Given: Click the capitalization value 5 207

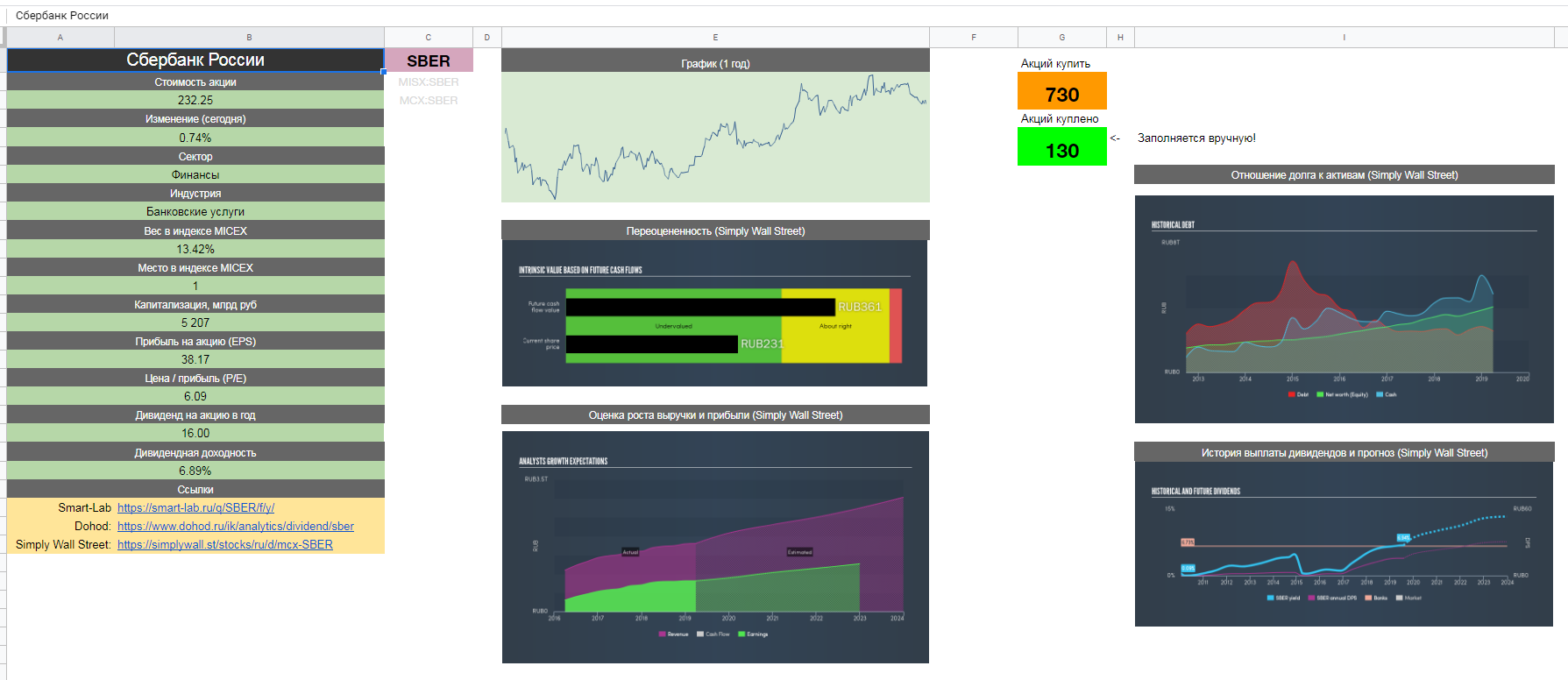Looking at the screenshot, I should tap(195, 322).
